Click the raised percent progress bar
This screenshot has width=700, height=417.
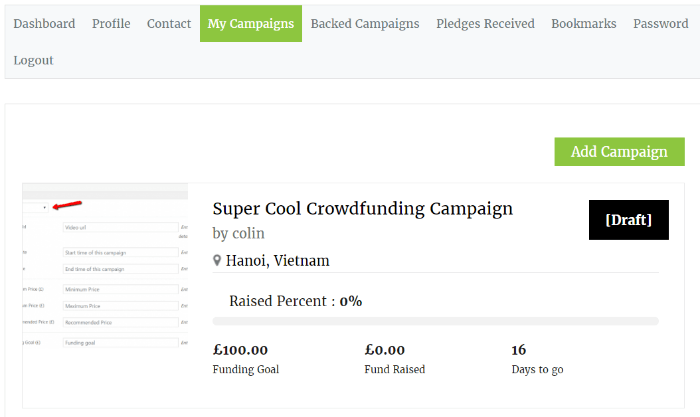click(x=435, y=321)
